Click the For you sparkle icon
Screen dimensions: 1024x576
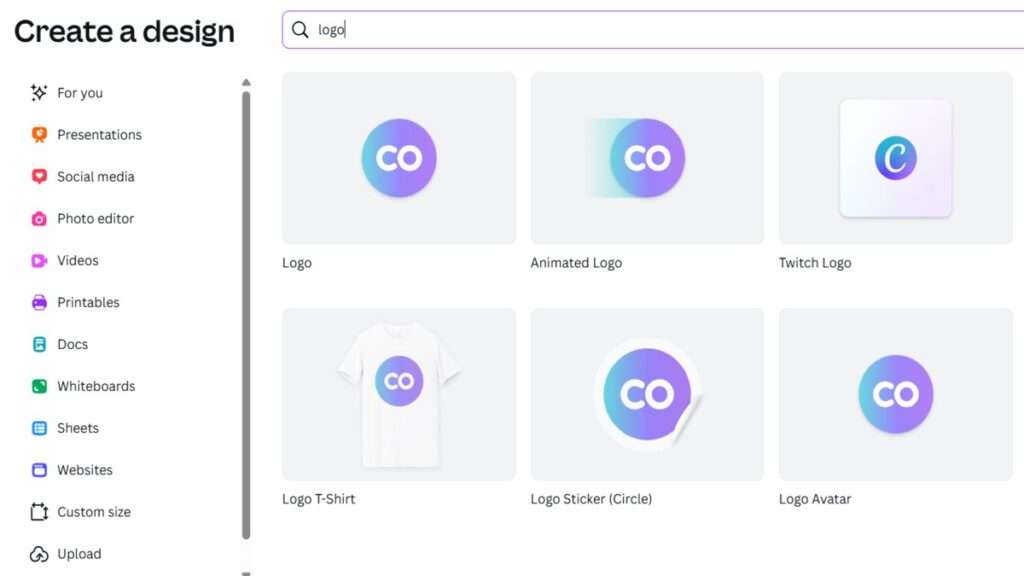(x=39, y=93)
